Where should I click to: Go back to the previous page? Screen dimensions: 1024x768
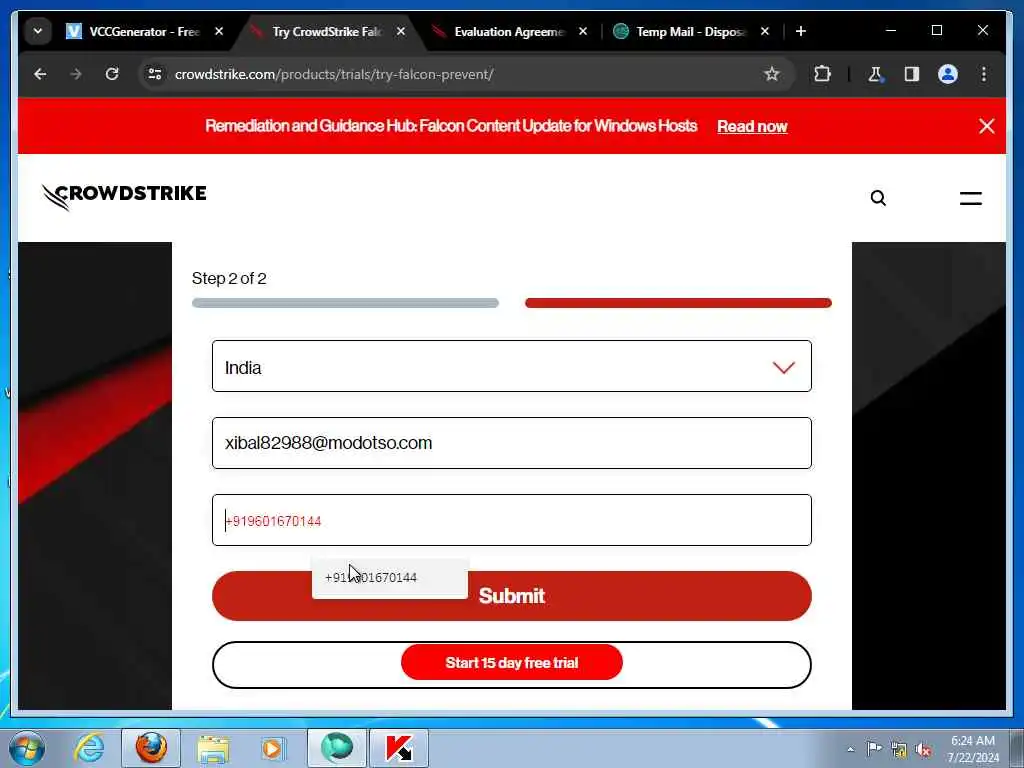[40, 74]
